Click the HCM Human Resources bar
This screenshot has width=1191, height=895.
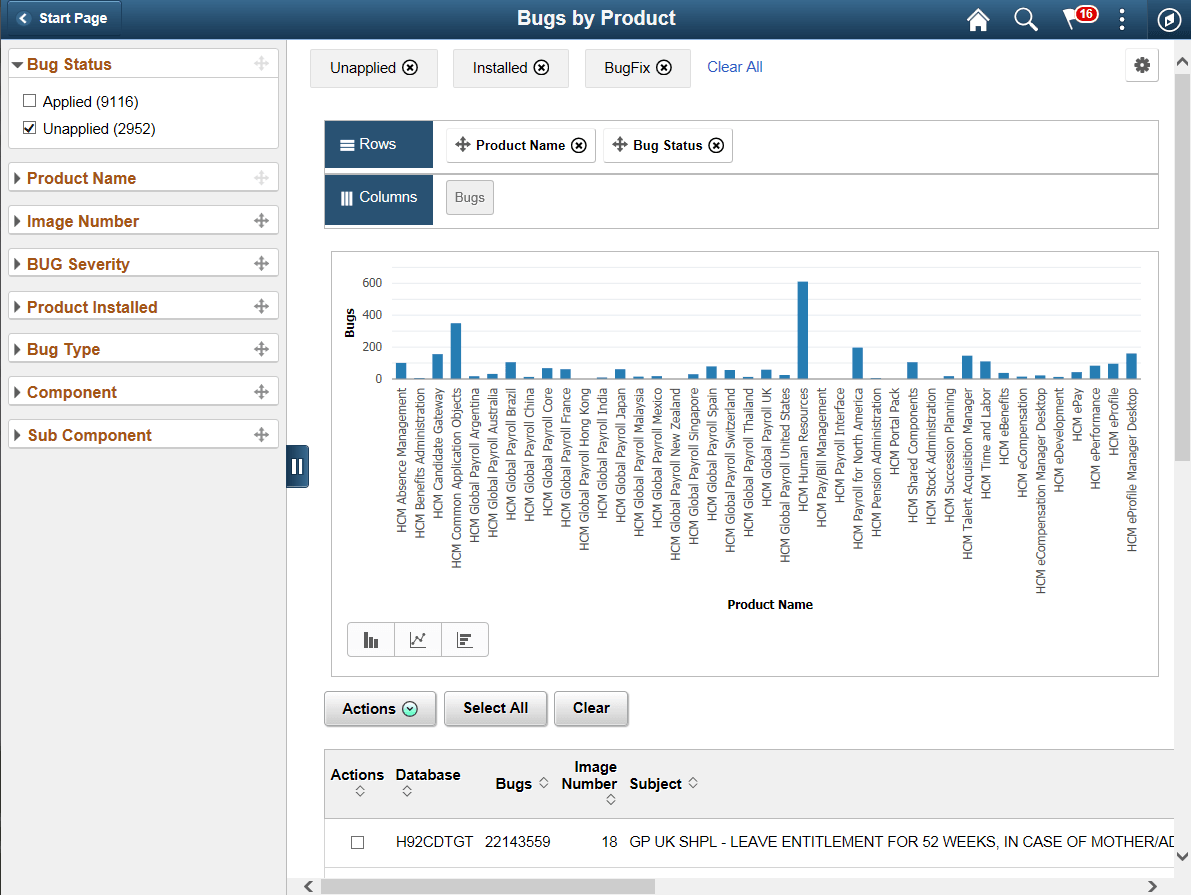click(x=802, y=330)
